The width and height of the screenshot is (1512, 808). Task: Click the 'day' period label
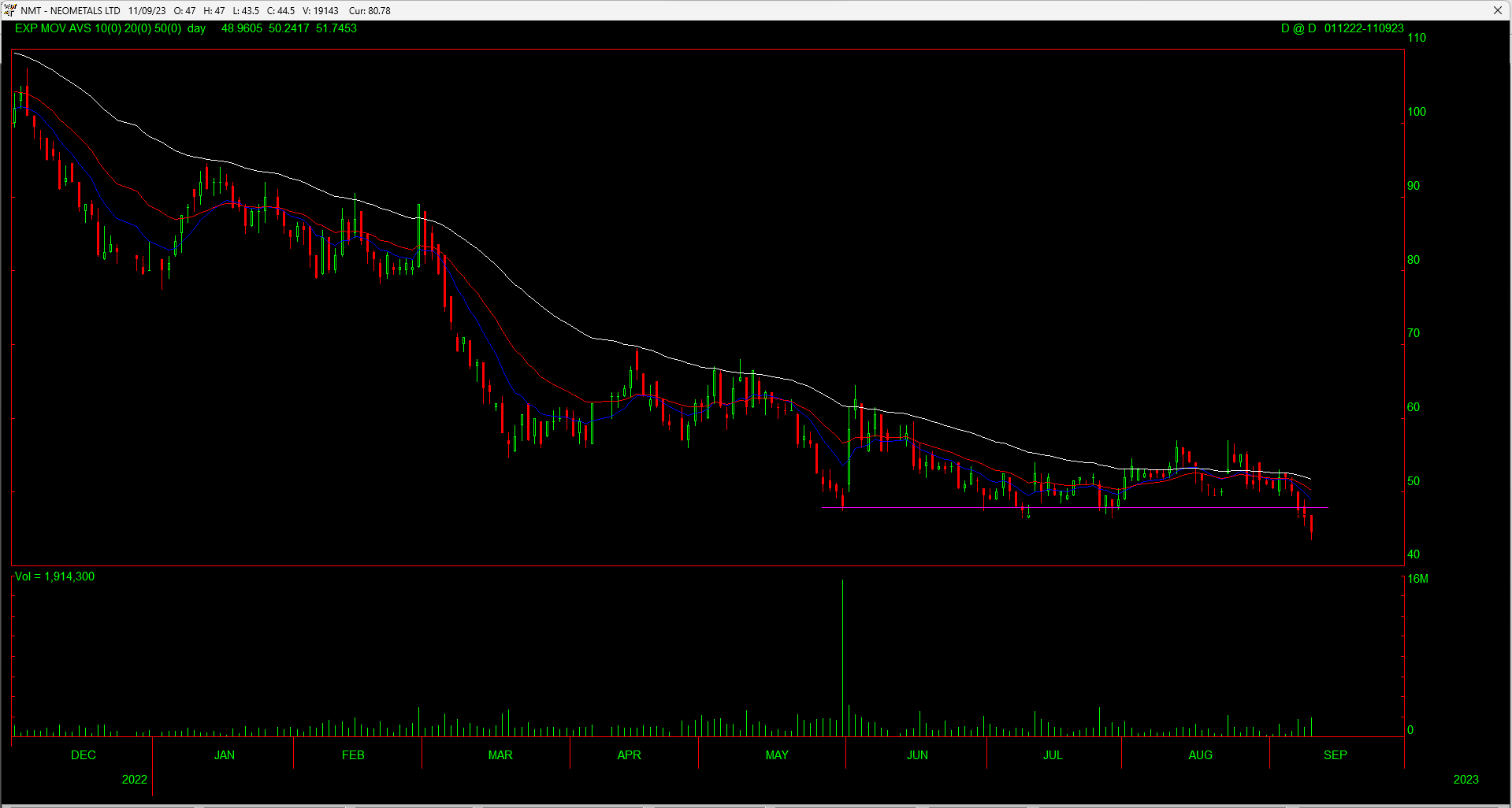coord(196,28)
